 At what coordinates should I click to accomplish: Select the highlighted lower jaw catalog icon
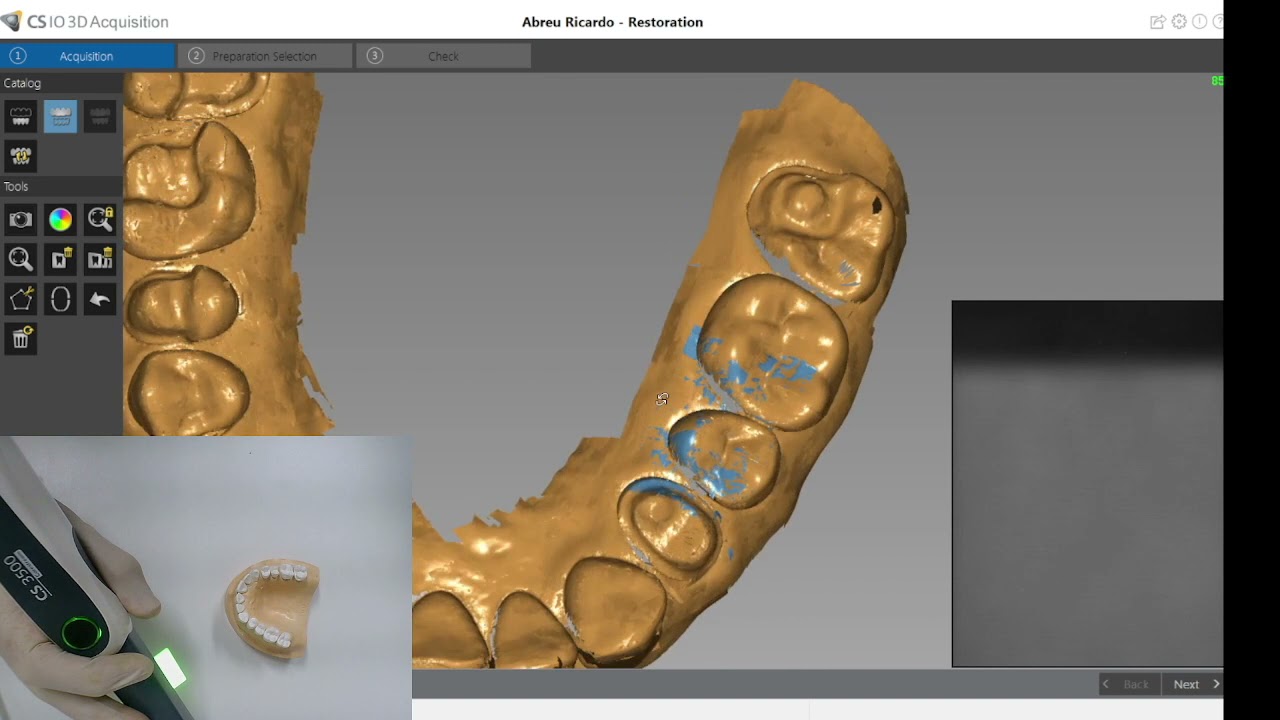point(60,117)
